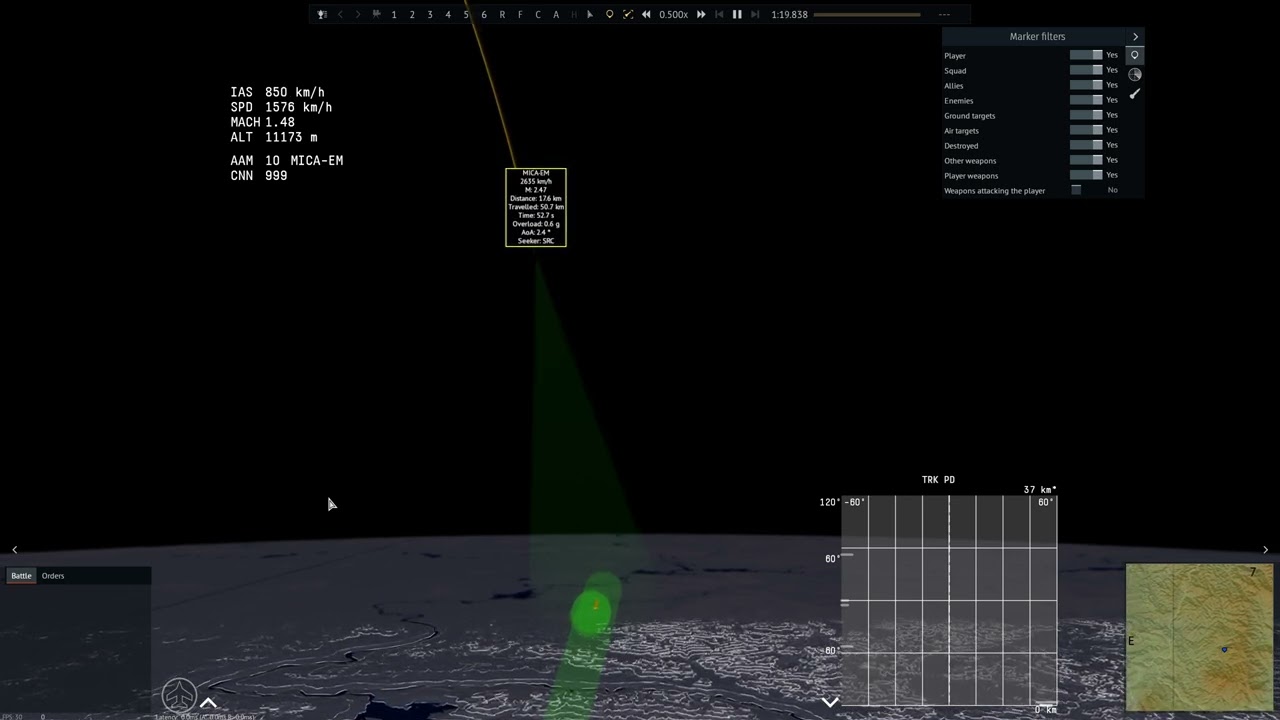Pause the replay playback
This screenshot has width=1280, height=720.
point(737,14)
